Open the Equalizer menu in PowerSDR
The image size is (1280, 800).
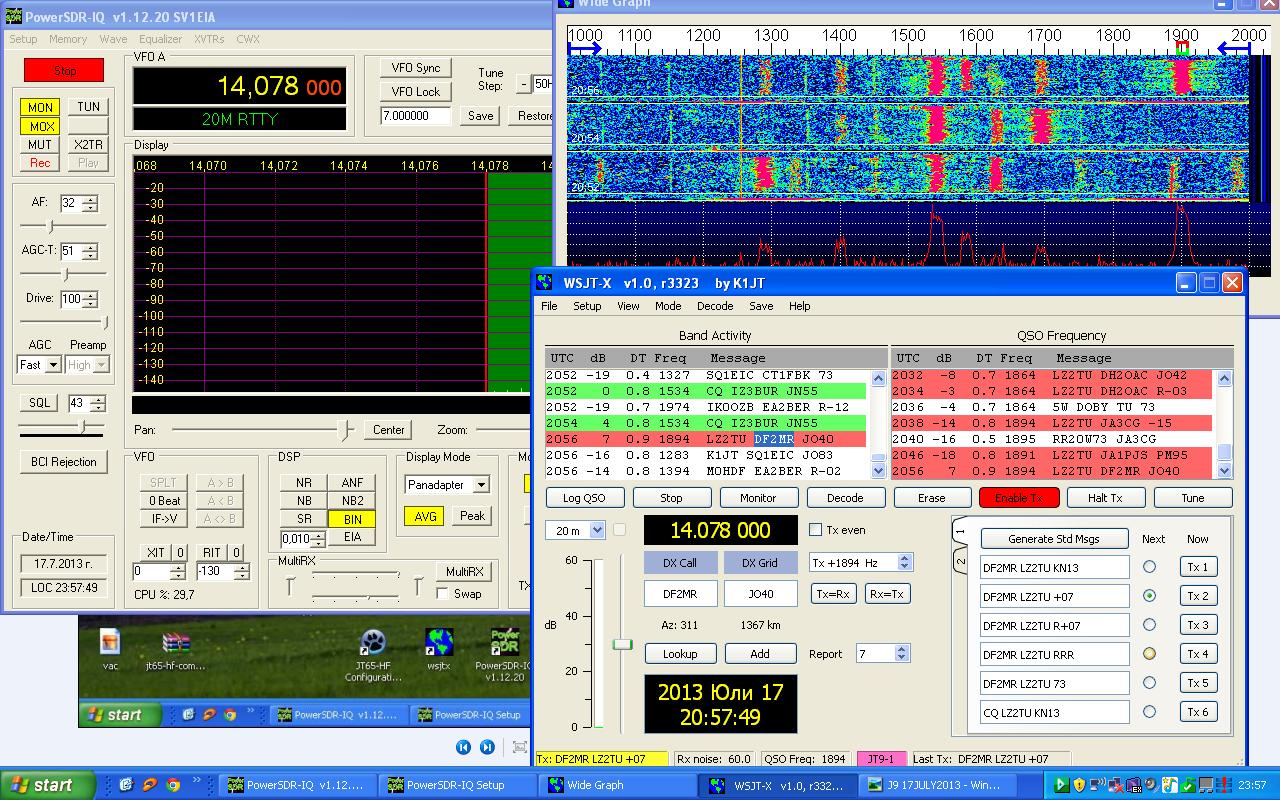coord(160,39)
